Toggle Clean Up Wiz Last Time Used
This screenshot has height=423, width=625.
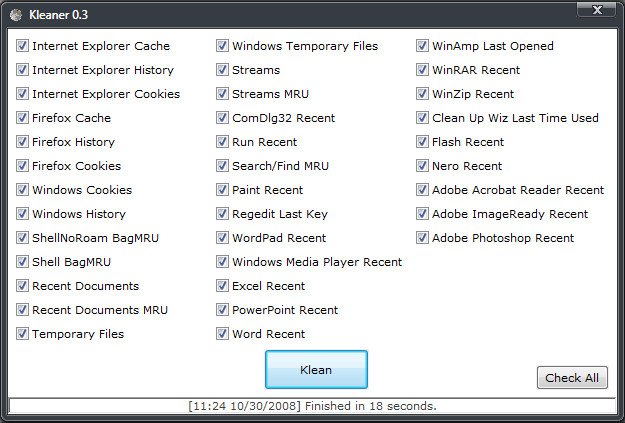423,117
